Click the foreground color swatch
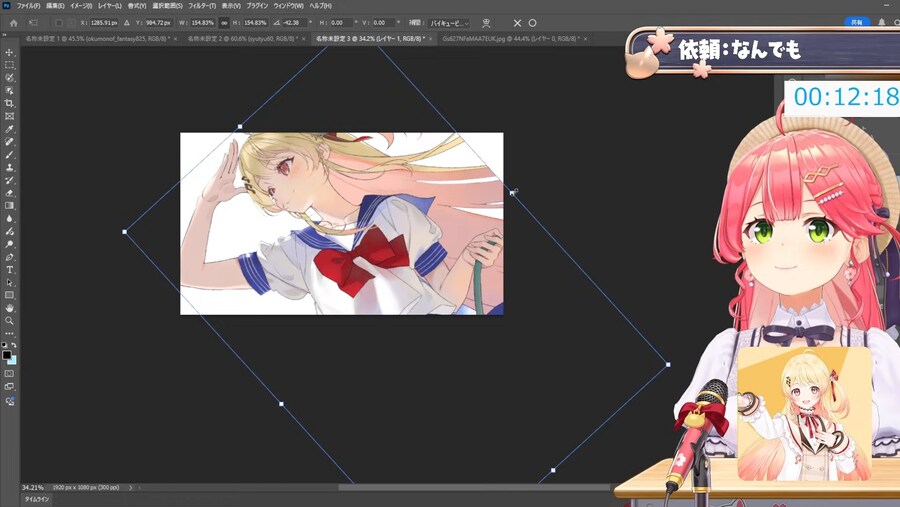900x507 pixels. (6, 355)
